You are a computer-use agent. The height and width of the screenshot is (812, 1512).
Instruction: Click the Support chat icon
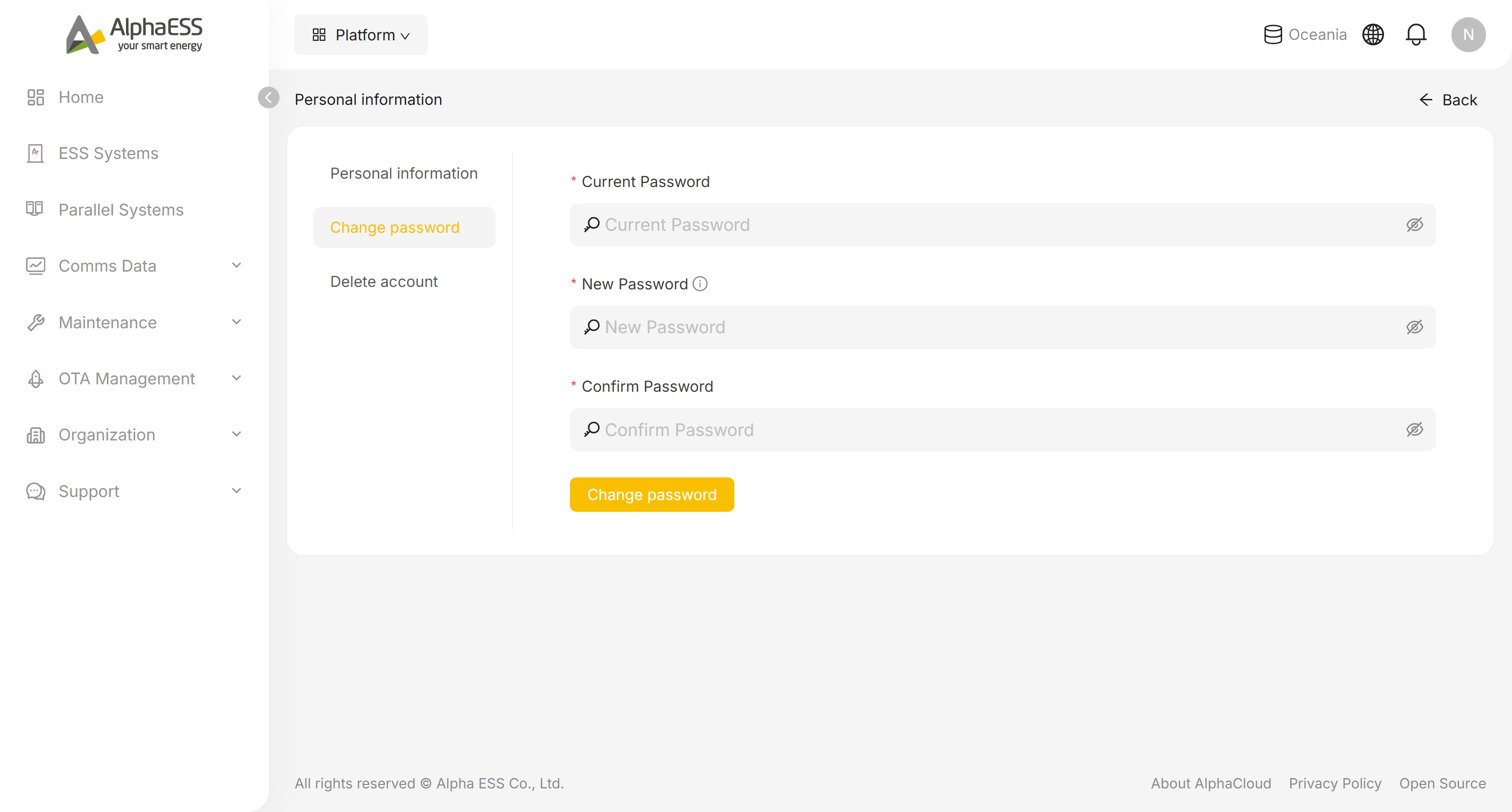pyautogui.click(x=36, y=491)
